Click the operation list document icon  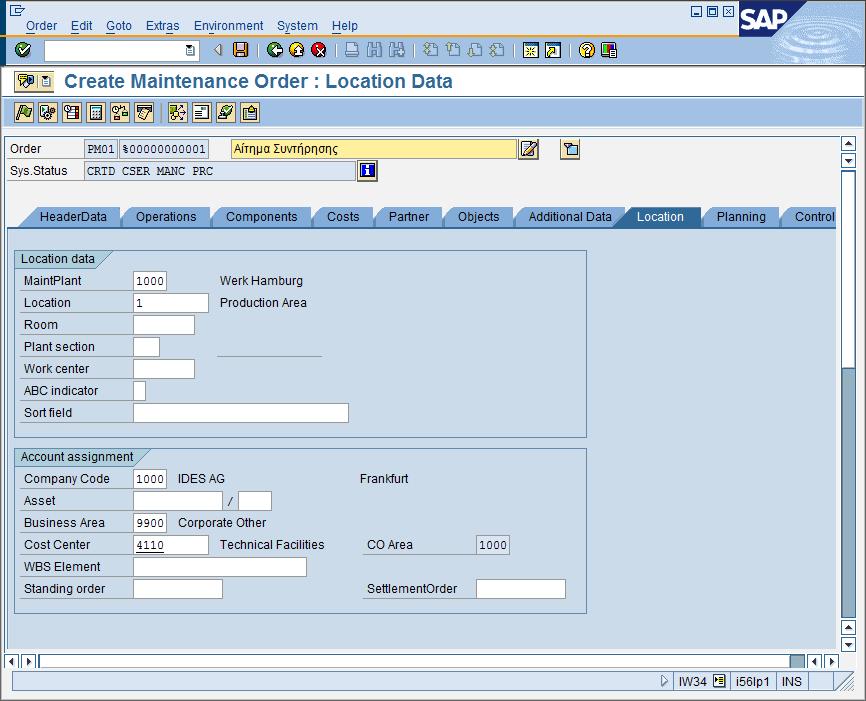202,113
